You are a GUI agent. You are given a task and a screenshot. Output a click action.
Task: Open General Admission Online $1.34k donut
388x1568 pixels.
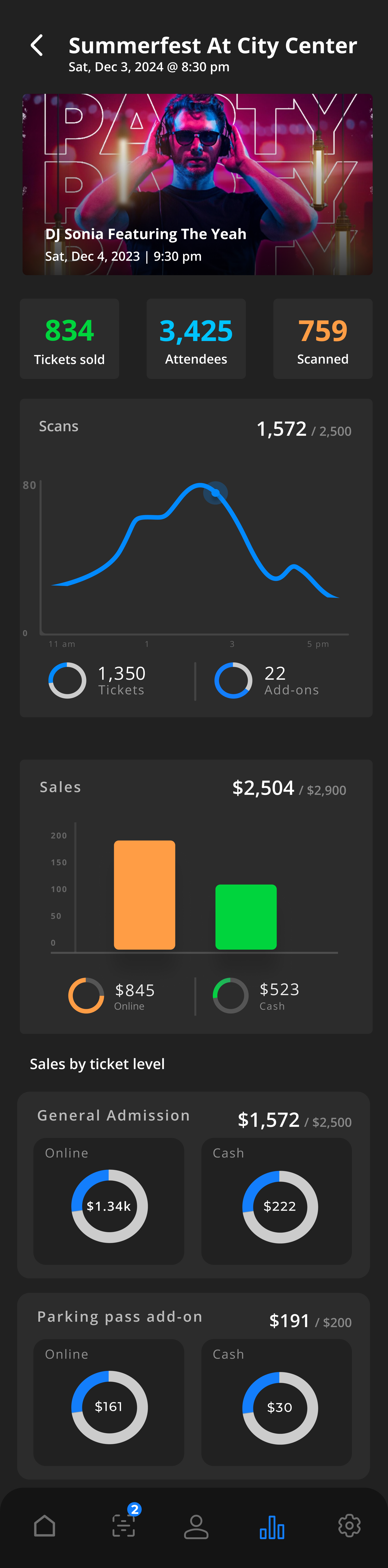click(x=109, y=1206)
